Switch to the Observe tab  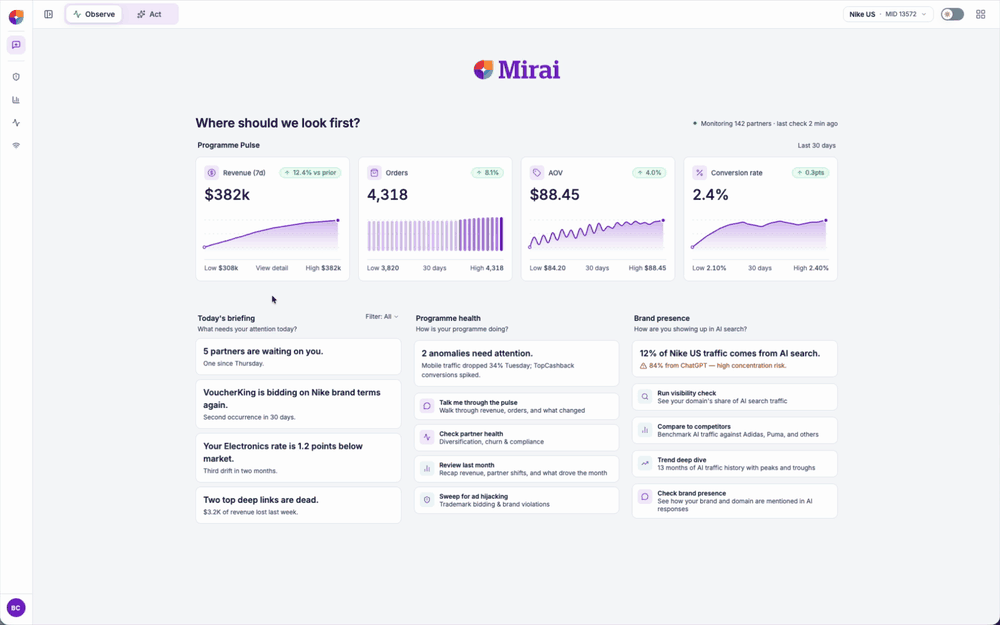point(94,14)
